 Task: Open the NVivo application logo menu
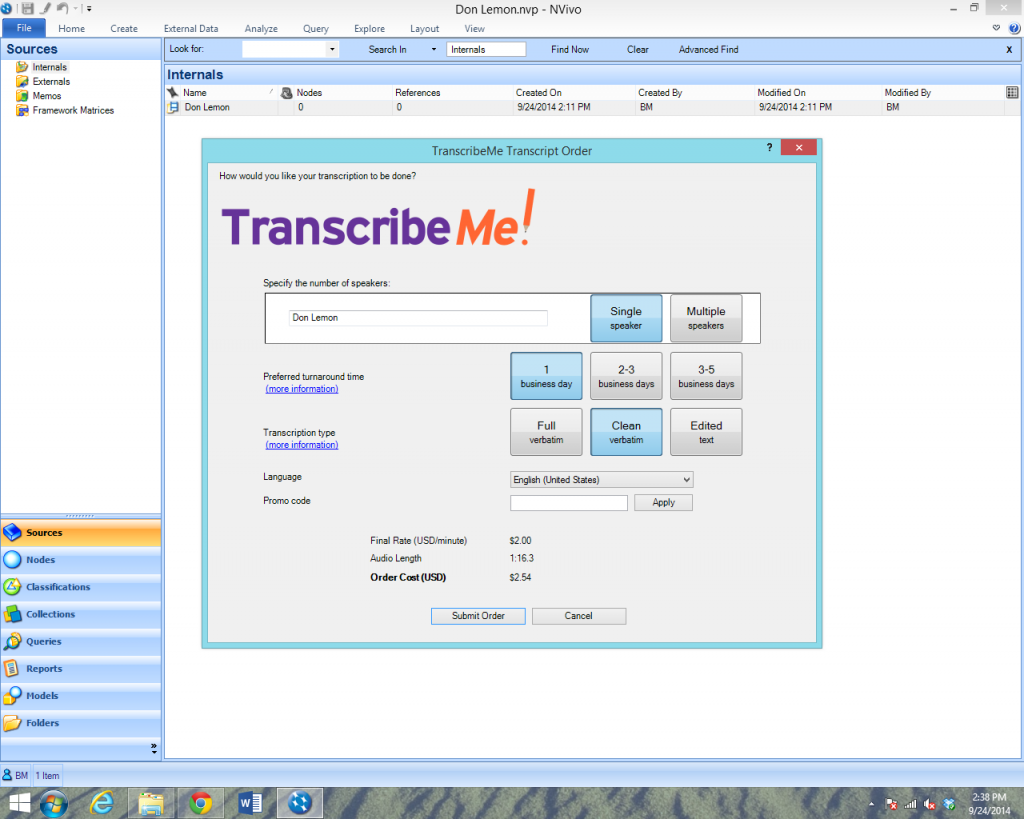click(7, 9)
